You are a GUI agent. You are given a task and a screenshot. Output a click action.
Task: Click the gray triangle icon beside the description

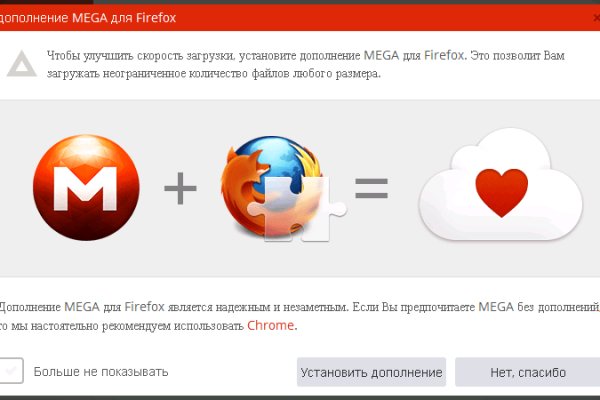(x=22, y=64)
